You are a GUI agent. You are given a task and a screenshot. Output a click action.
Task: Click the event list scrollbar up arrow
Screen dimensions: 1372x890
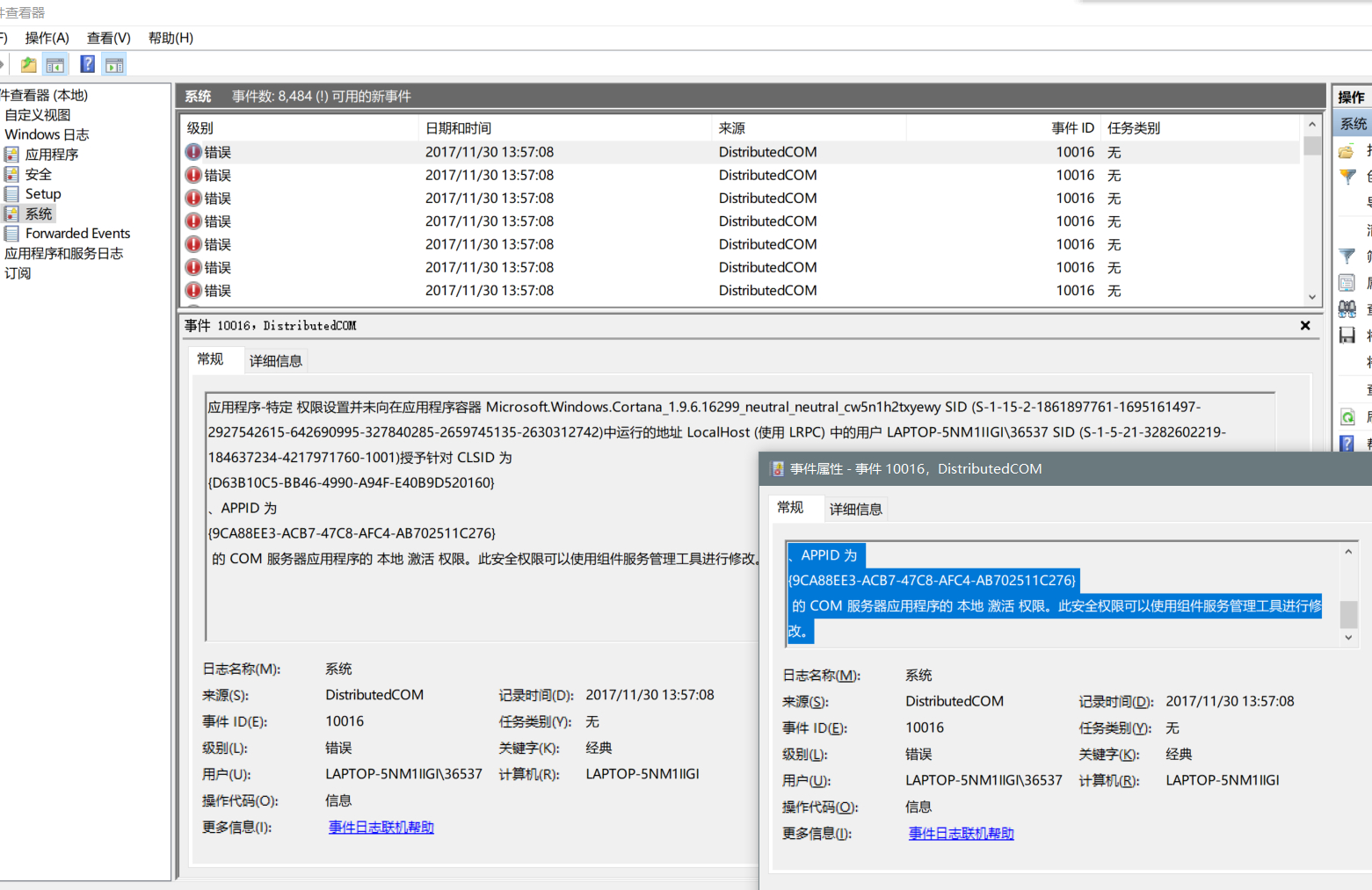pyautogui.click(x=1312, y=126)
